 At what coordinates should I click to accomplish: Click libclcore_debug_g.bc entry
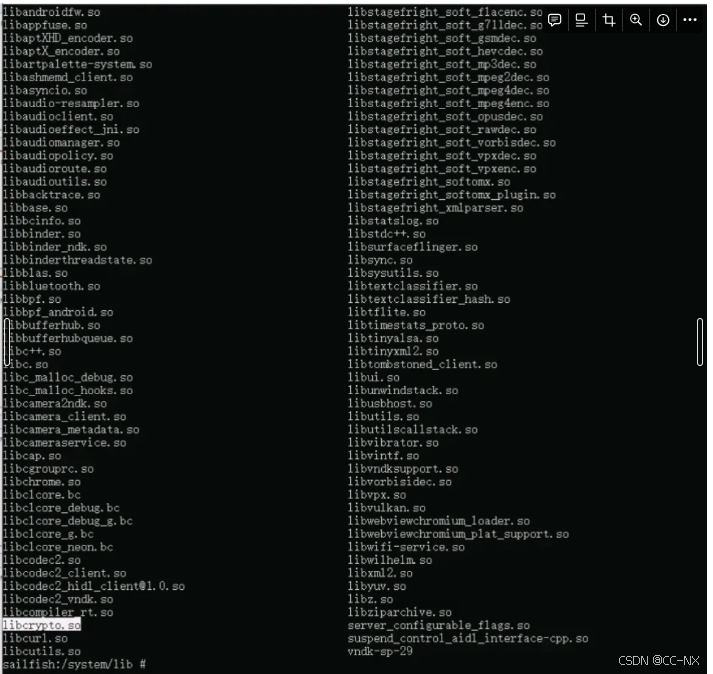click(x=68, y=521)
